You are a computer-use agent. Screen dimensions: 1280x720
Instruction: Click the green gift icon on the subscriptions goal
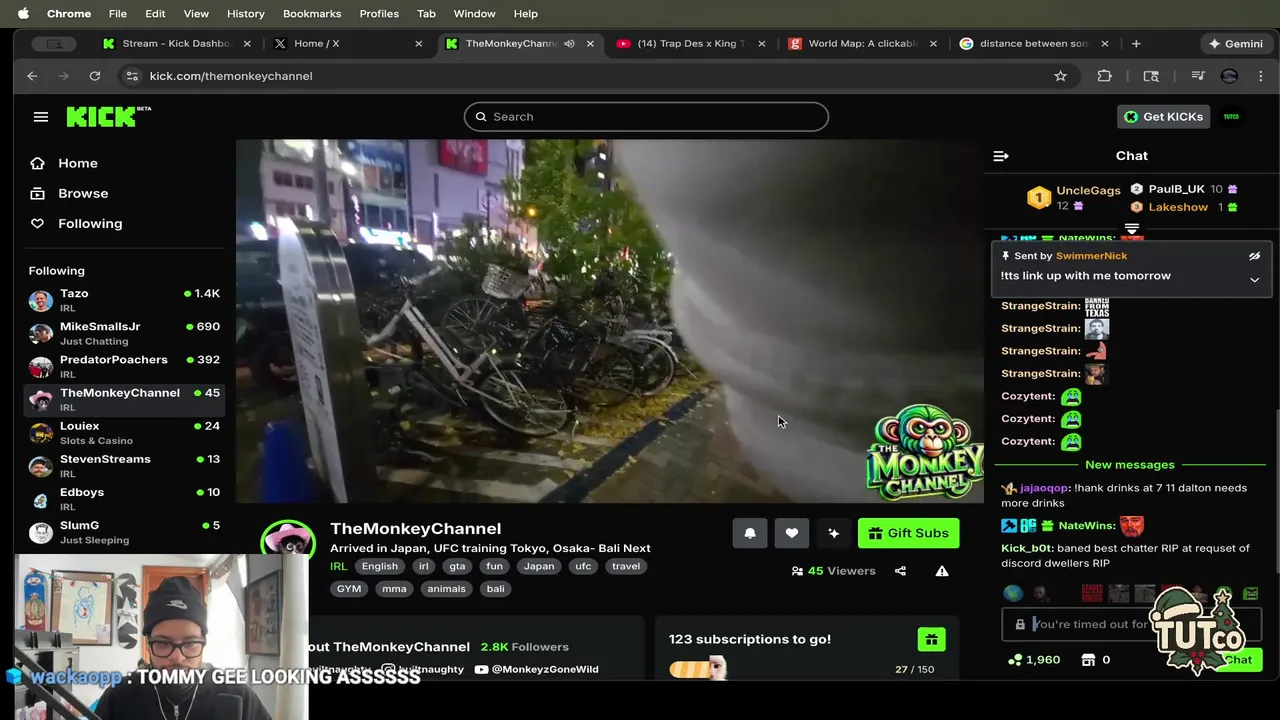point(931,639)
